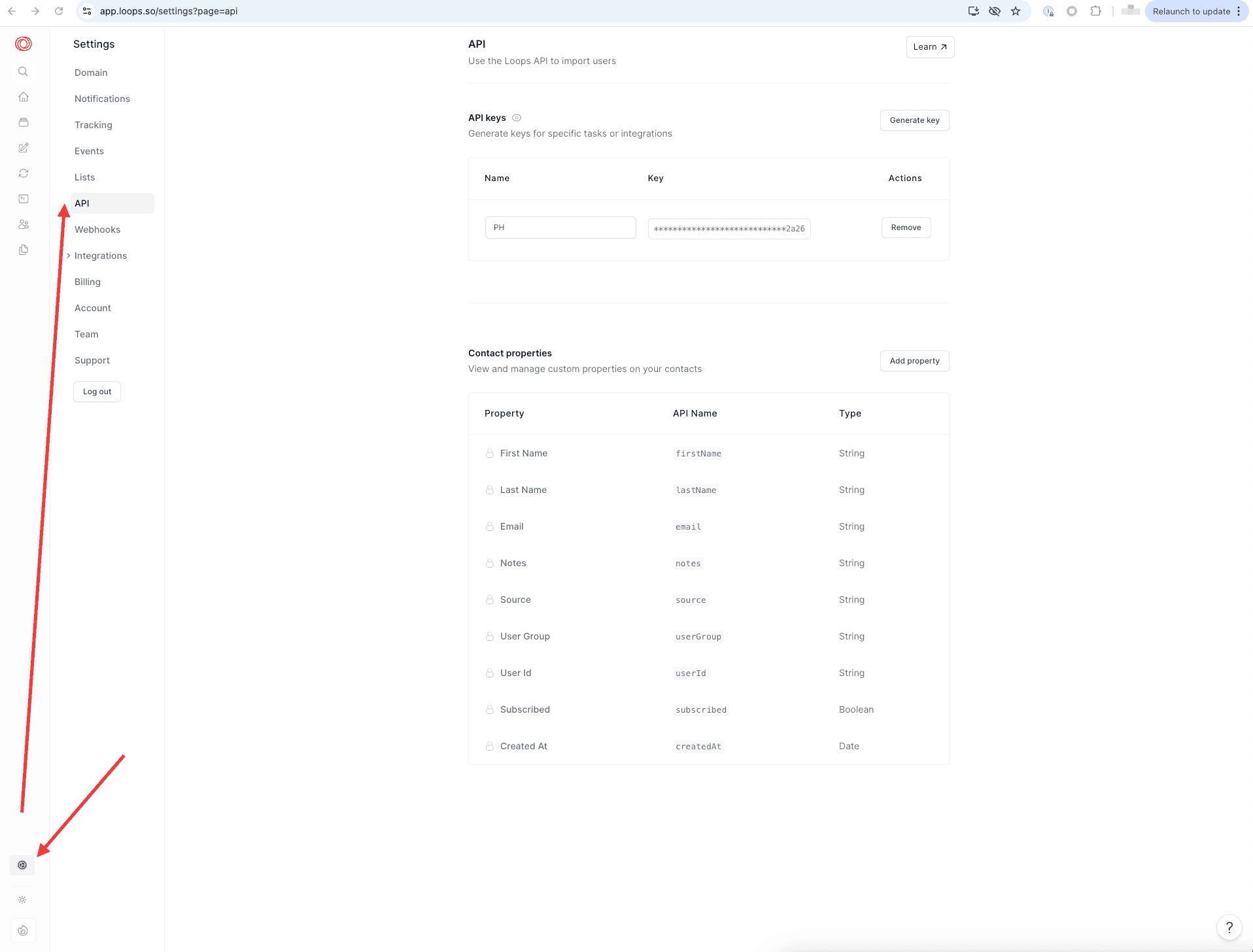Click the masked API key ending 2a26
Screen dimensions: 1253x952
tap(729, 229)
